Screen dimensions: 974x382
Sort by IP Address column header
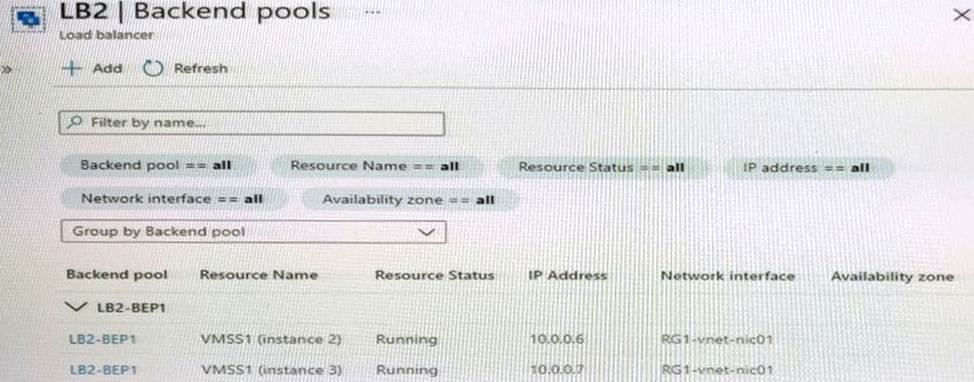coord(567,275)
